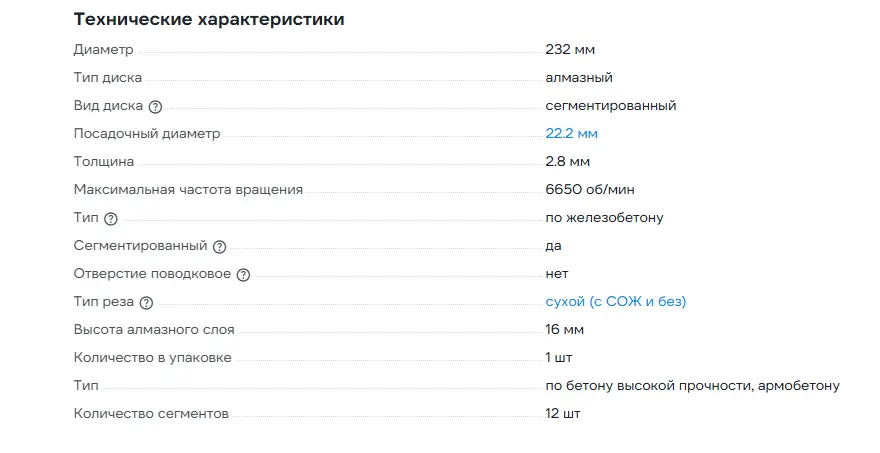880x453 pixels.
Task: Click the Высота алмазного слоя label
Action: [154, 329]
